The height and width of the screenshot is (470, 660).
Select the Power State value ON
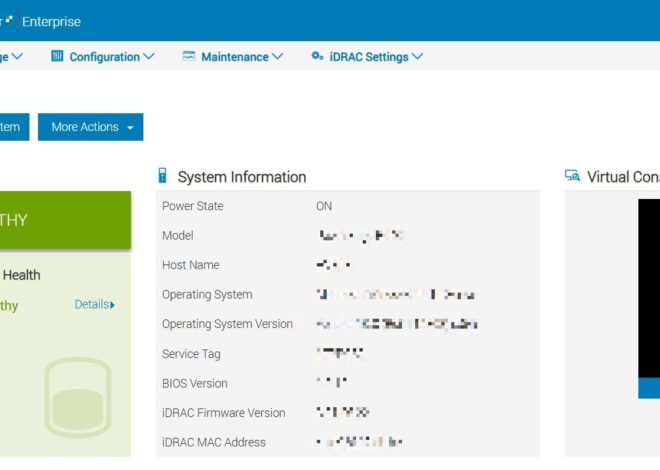pyautogui.click(x=324, y=206)
